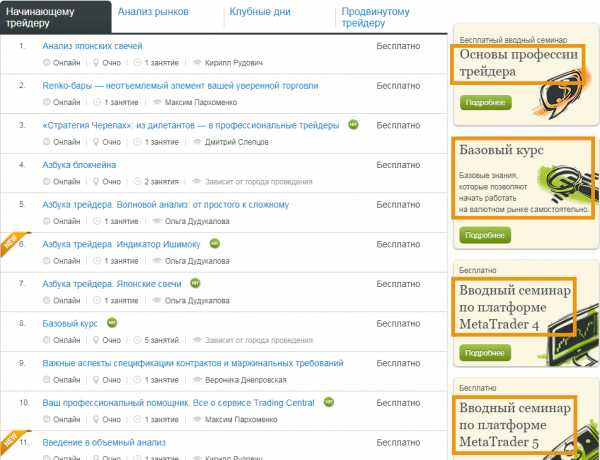Click Бесплатно price for Анализ японских свечей
Screen dimensions: 600x460
398,46
